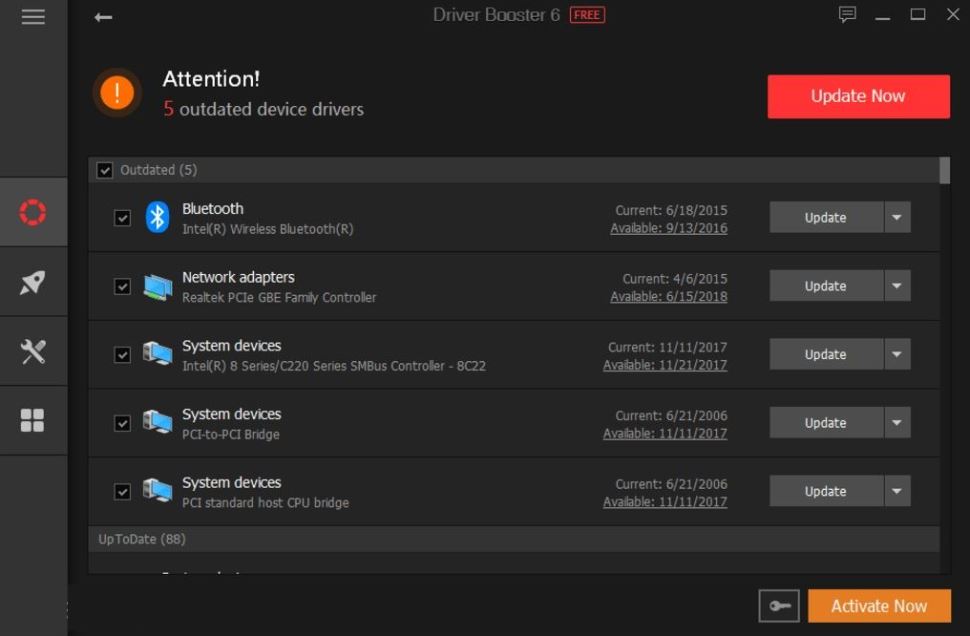
Task: Open the Boost rocket sidebar icon
Action: [x=33, y=282]
